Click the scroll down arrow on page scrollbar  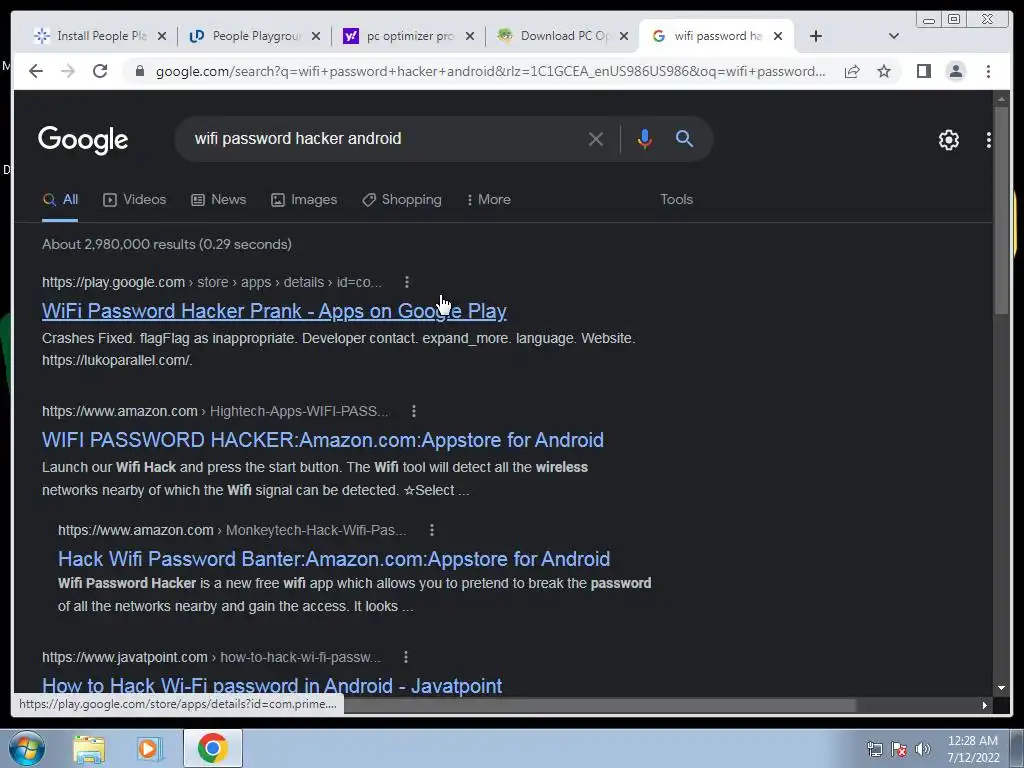(1001, 688)
